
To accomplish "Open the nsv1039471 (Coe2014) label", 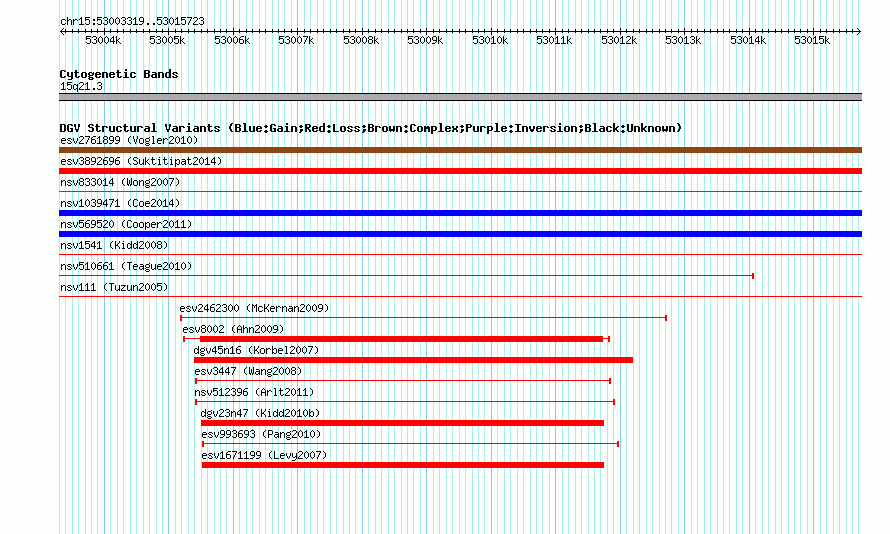I will pyautogui.click(x=120, y=203).
